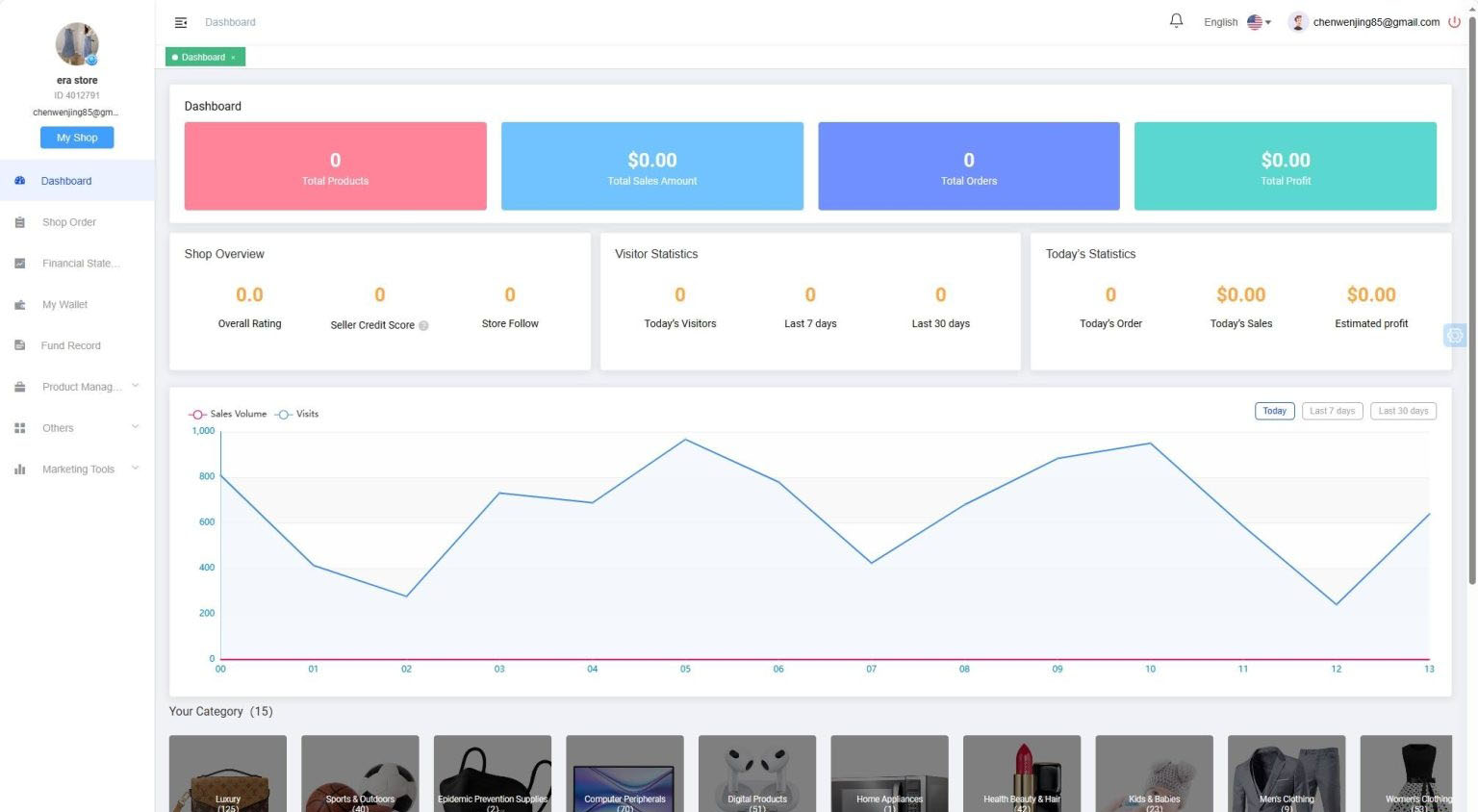1478x812 pixels.
Task: Open the Digital Products category thumbnail
Action: pyautogui.click(x=757, y=774)
